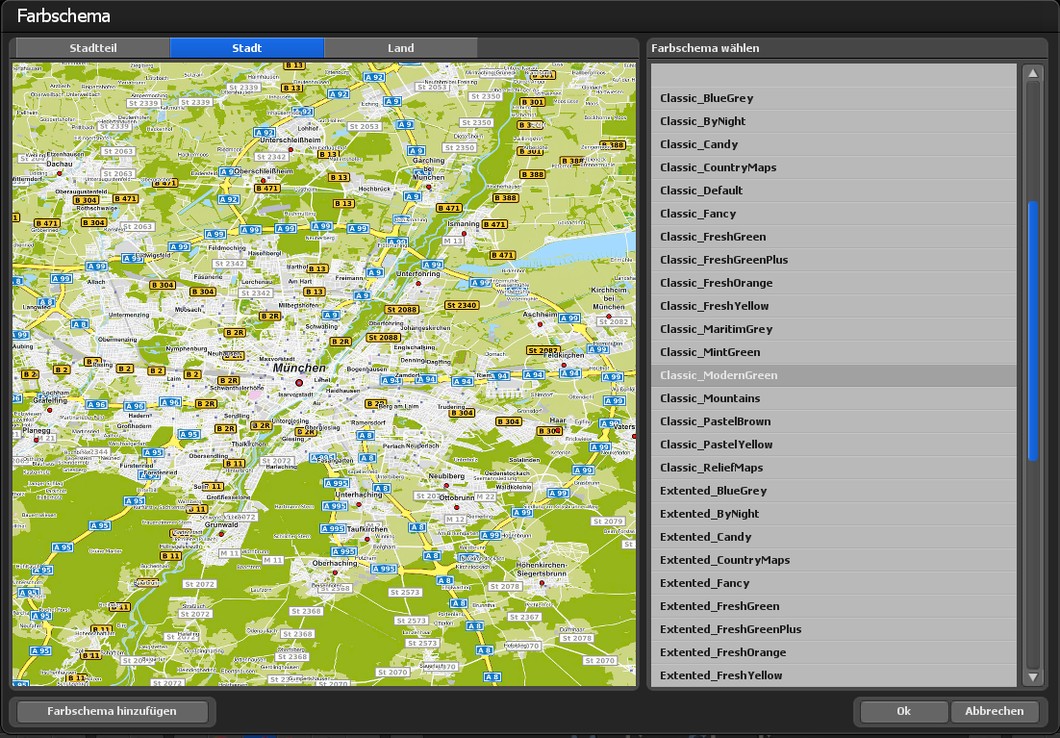Image resolution: width=1060 pixels, height=738 pixels.
Task: Click the blue scrollbar thumb
Action: coord(1033,330)
